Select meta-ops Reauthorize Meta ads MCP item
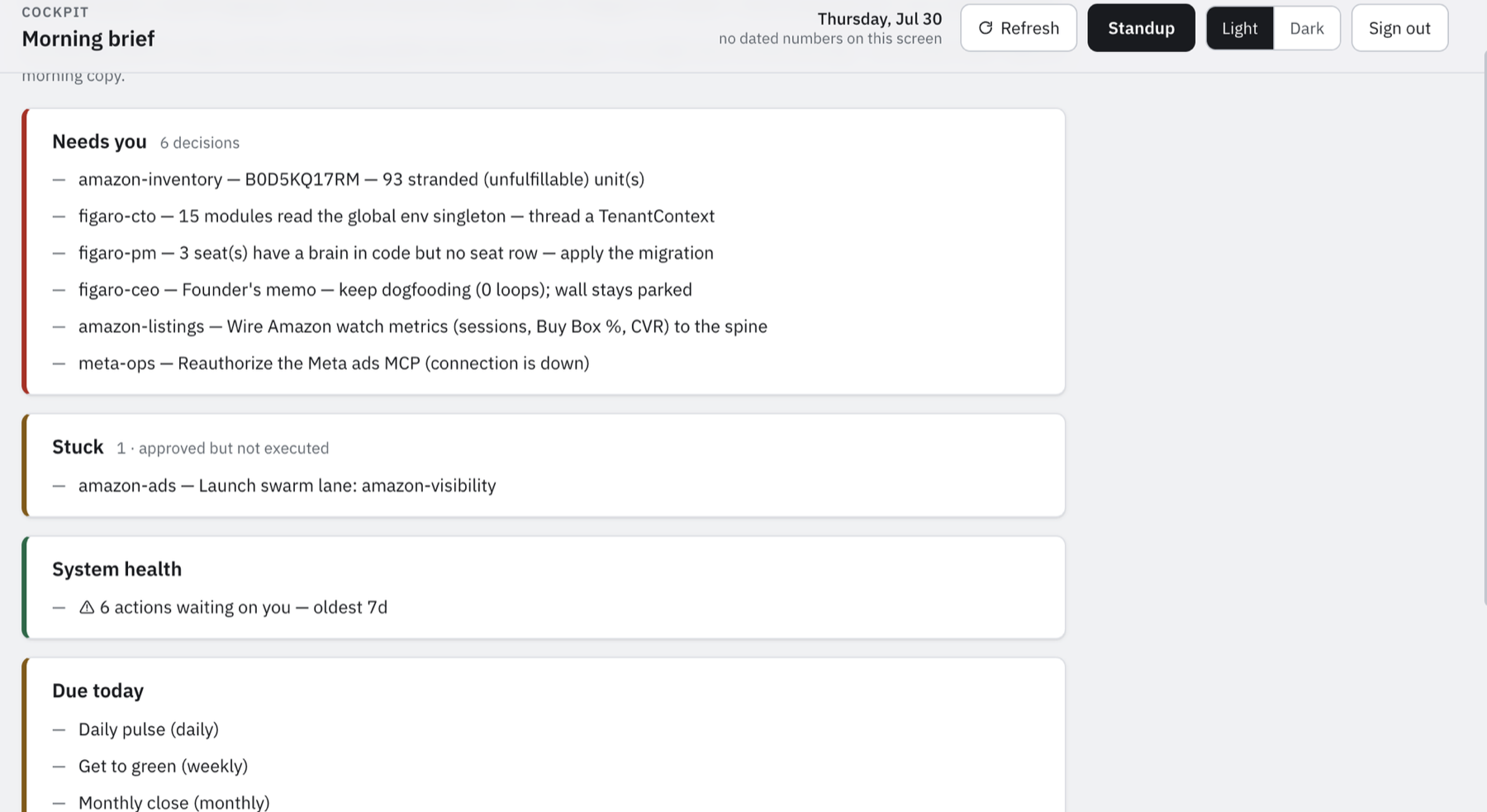This screenshot has width=1487, height=812. coord(334,363)
